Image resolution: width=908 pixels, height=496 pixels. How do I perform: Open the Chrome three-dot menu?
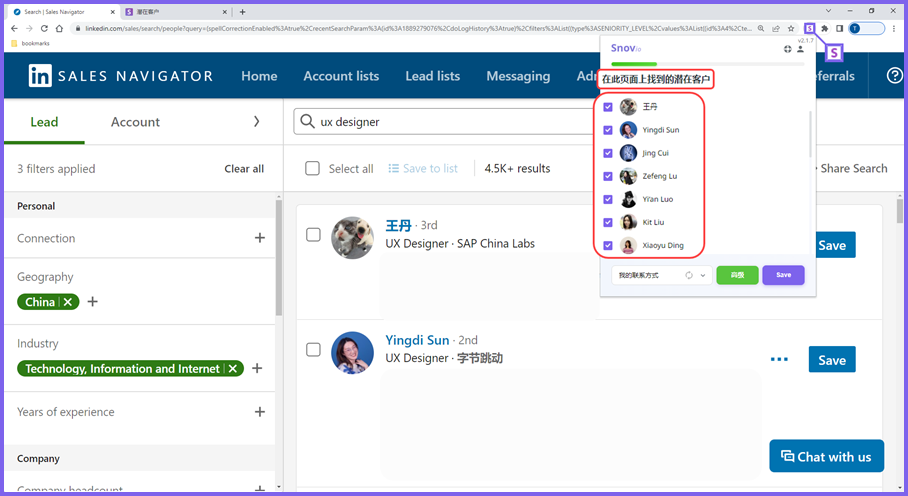(894, 28)
